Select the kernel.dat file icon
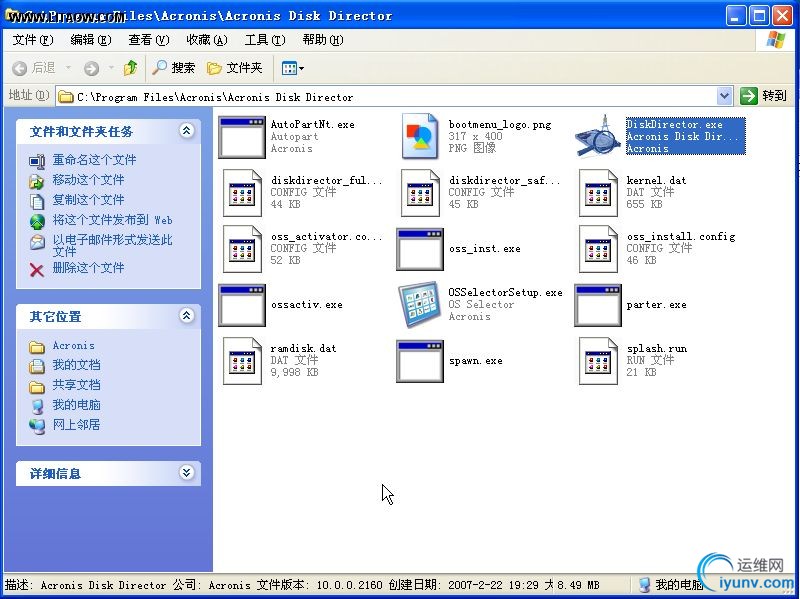Image resolution: width=800 pixels, height=599 pixels. coord(598,193)
